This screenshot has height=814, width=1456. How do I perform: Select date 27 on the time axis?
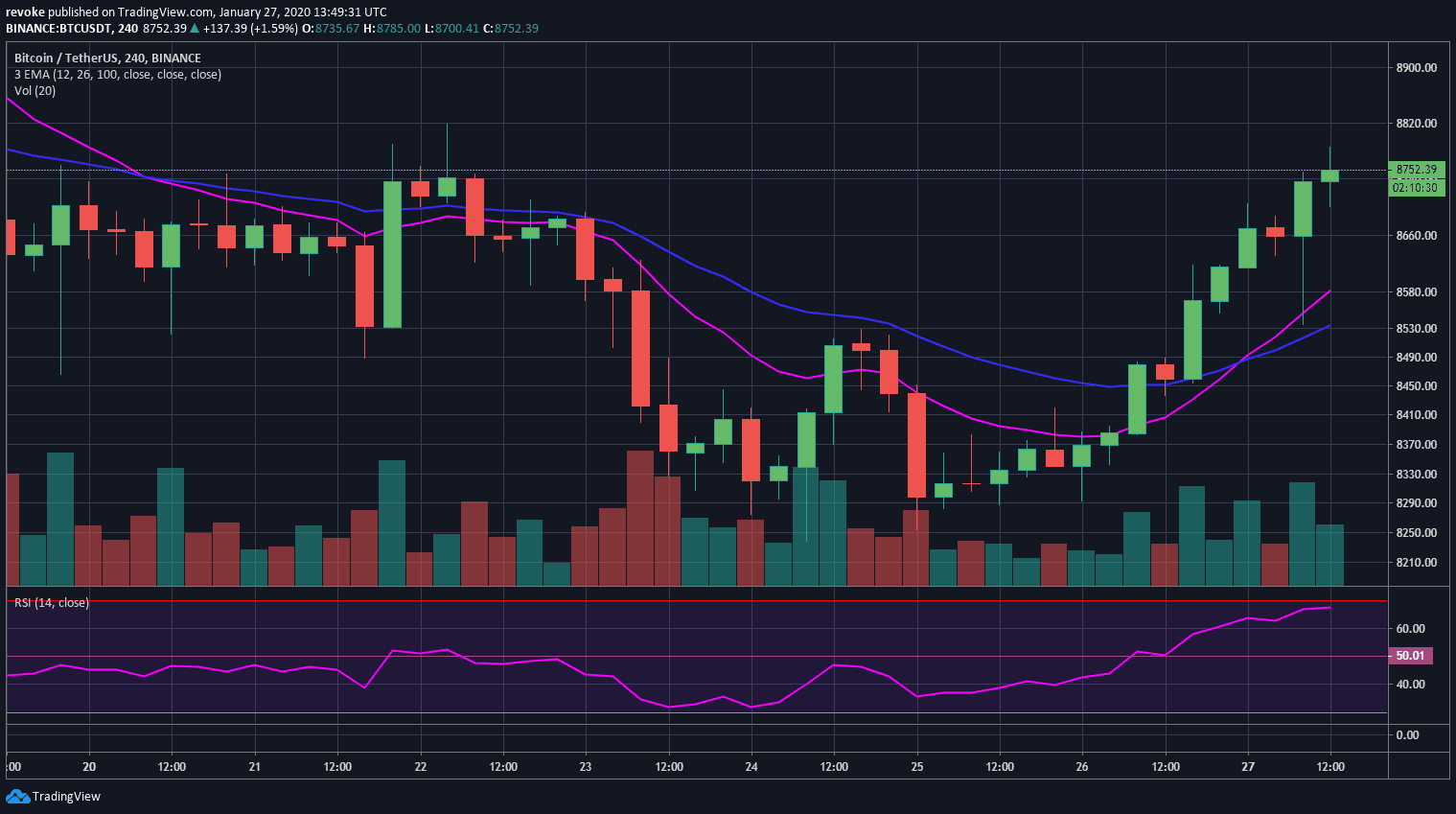click(1248, 766)
